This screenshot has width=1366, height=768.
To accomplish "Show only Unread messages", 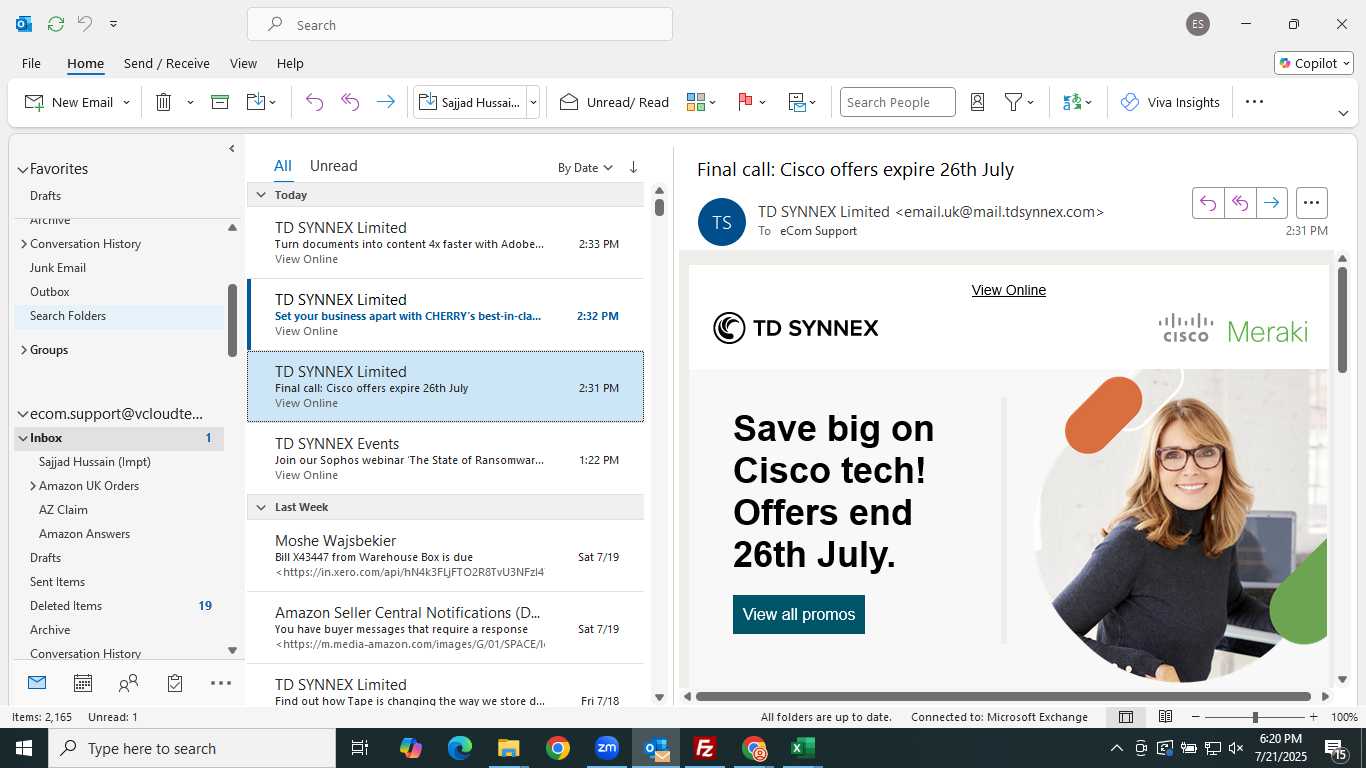I will point(333,166).
